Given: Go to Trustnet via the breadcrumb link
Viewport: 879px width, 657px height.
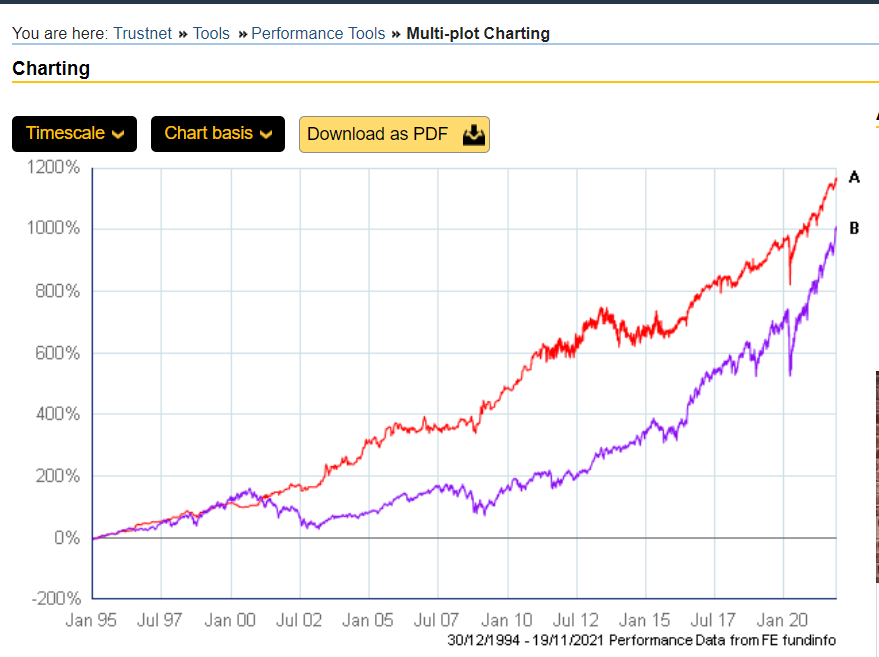Looking at the screenshot, I should [143, 34].
